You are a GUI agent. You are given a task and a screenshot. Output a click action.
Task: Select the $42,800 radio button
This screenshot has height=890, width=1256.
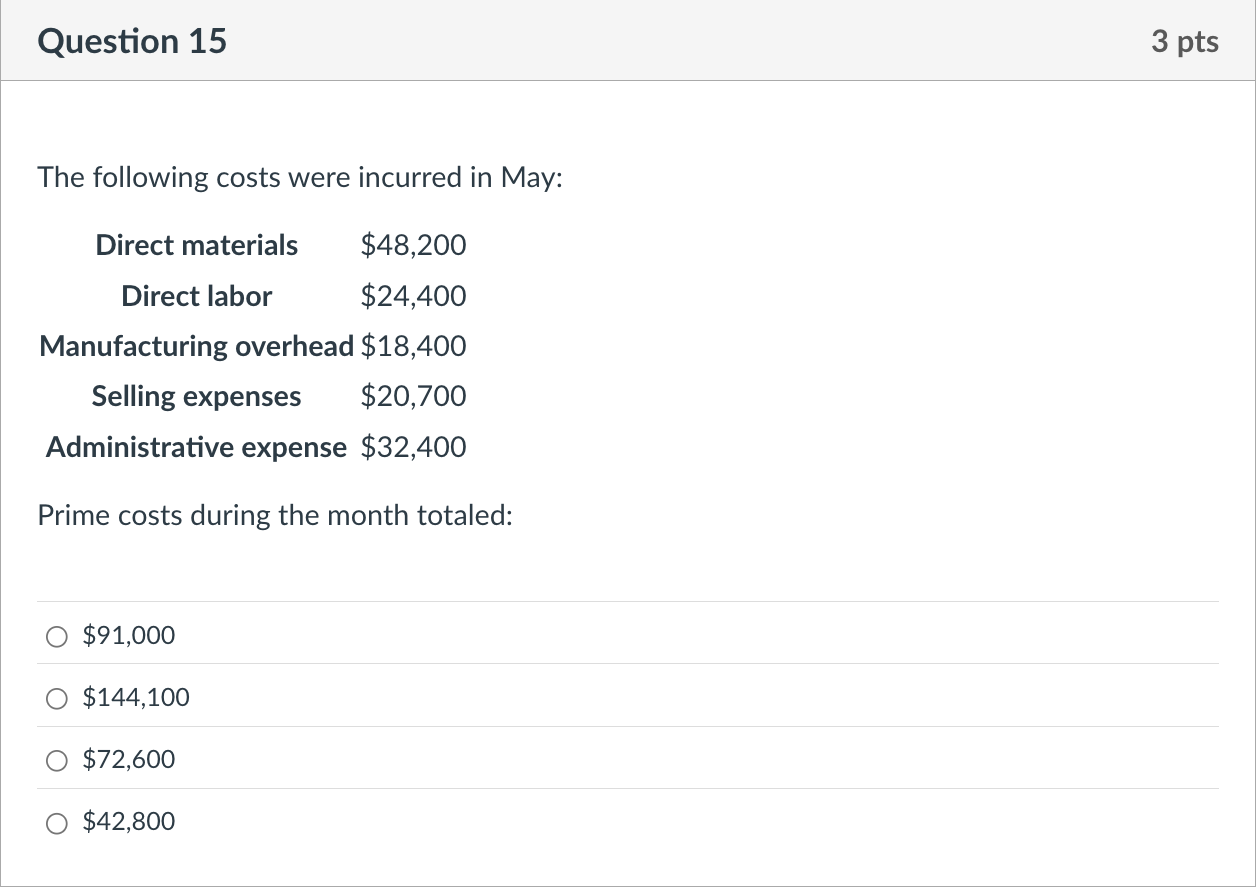(57, 822)
